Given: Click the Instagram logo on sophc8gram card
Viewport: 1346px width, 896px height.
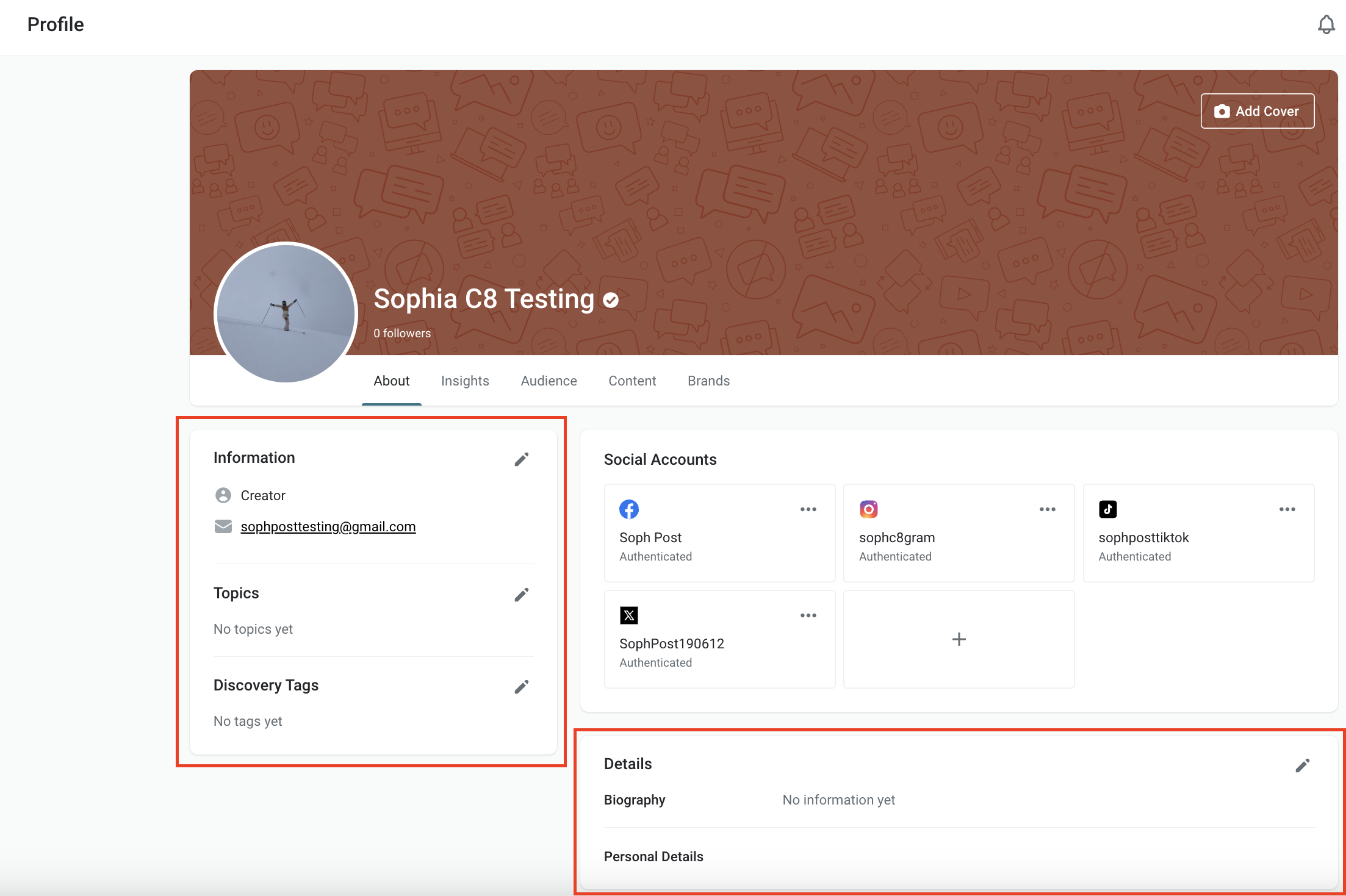Looking at the screenshot, I should pyautogui.click(x=869, y=509).
